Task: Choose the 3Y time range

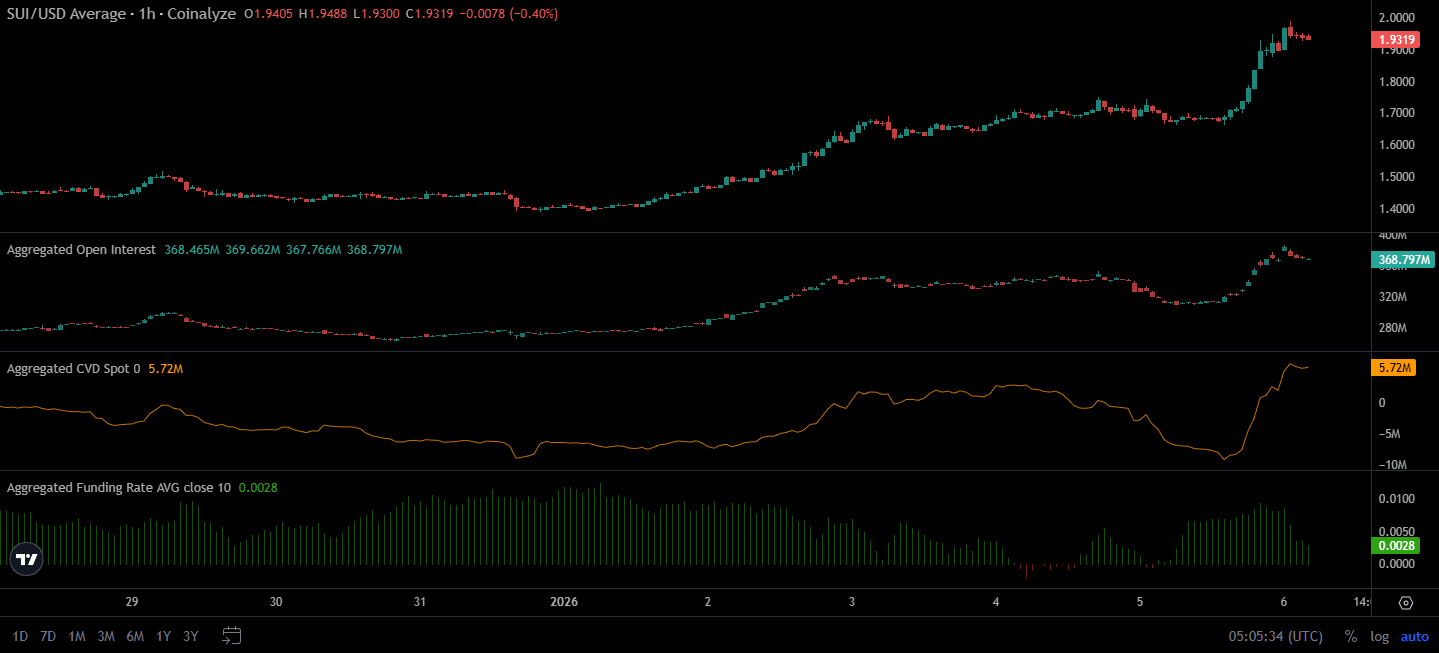Action: (x=191, y=636)
